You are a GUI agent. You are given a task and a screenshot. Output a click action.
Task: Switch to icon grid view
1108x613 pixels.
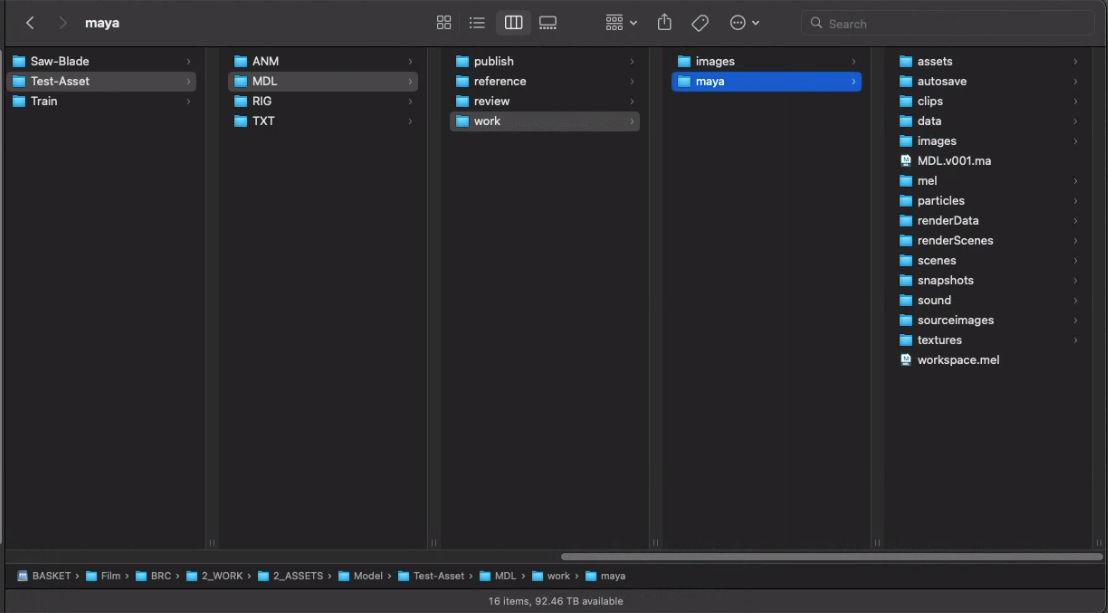coord(444,23)
